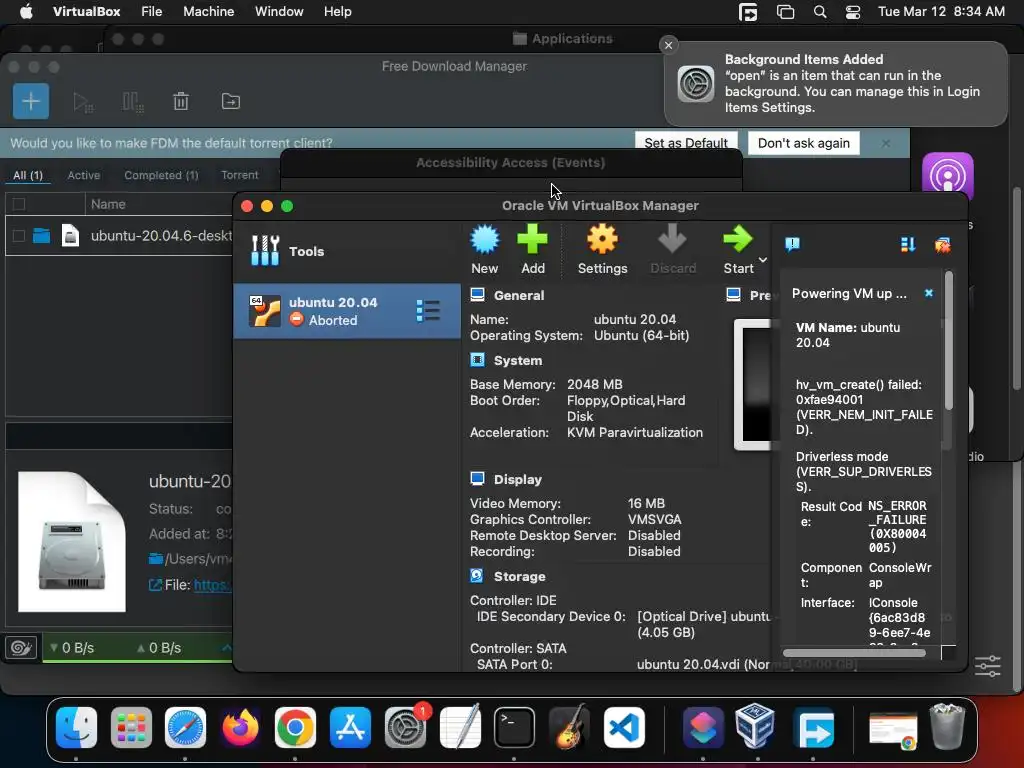The height and width of the screenshot is (768, 1024).
Task: Click the notification panel vertical scrollbar
Action: [949, 343]
